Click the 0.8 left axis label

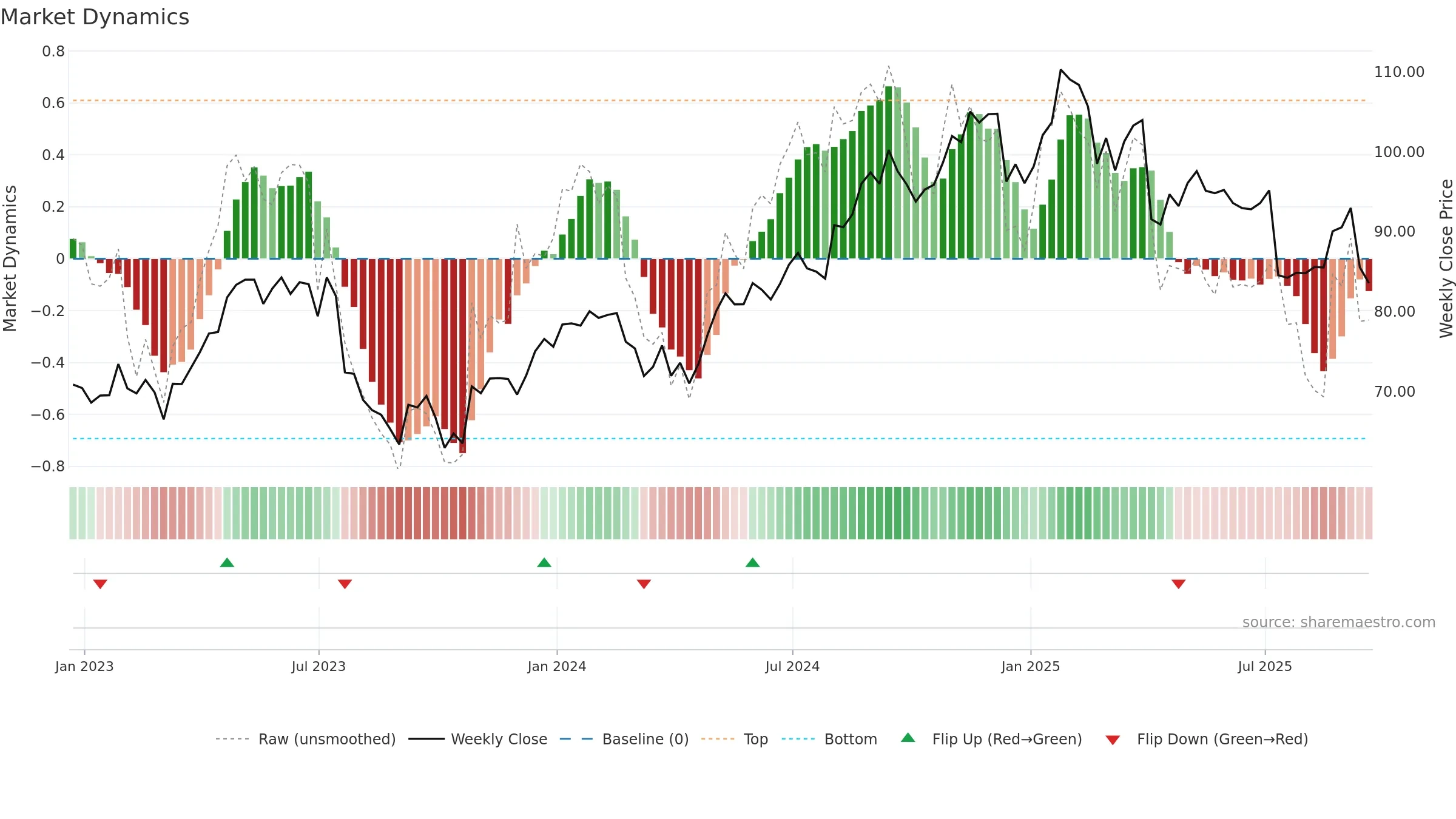point(53,52)
